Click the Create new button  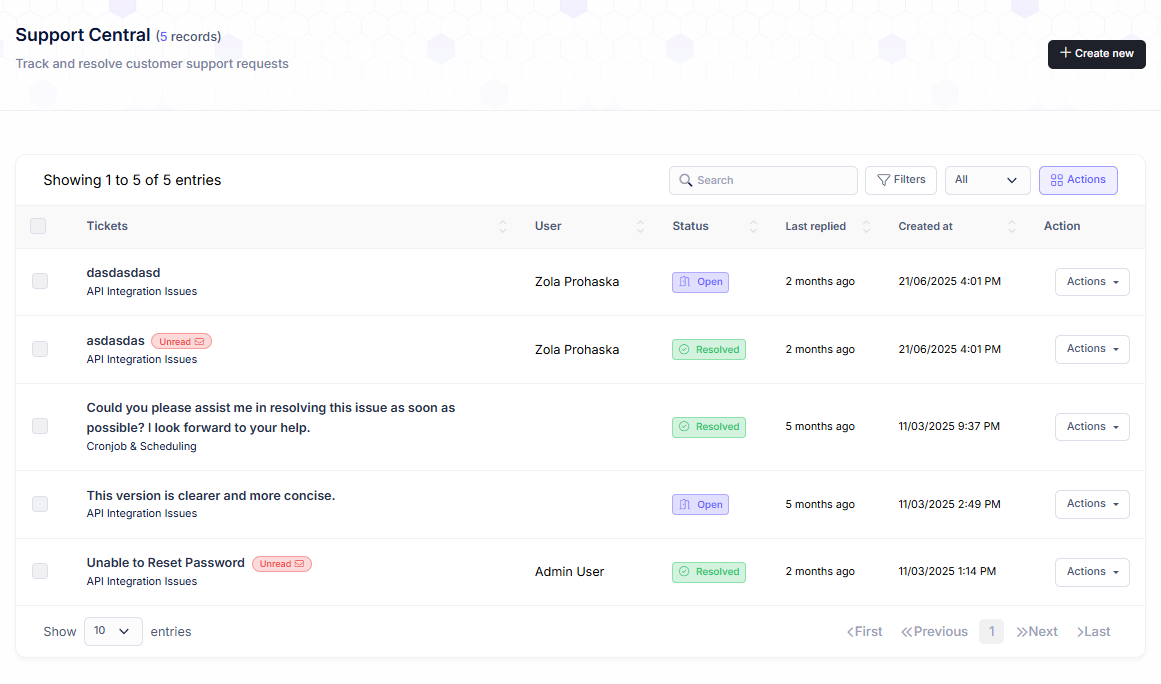pos(1096,54)
